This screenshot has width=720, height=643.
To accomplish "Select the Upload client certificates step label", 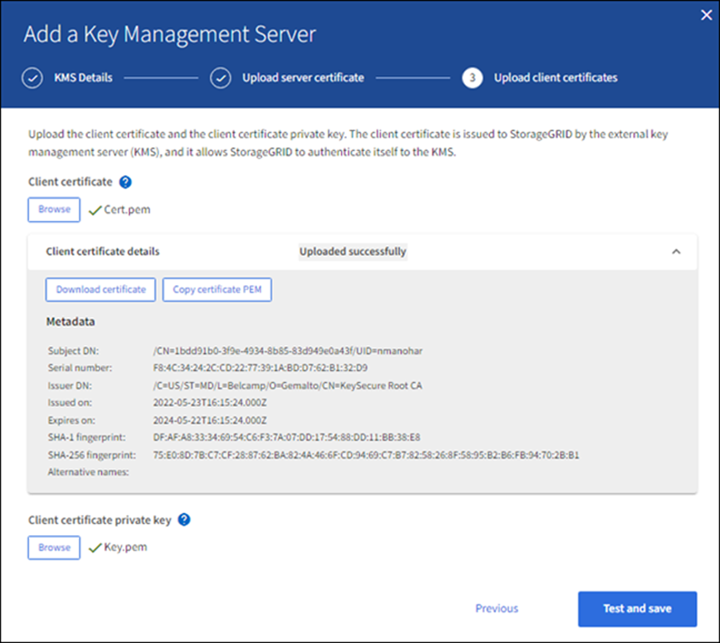I will (x=555, y=77).
